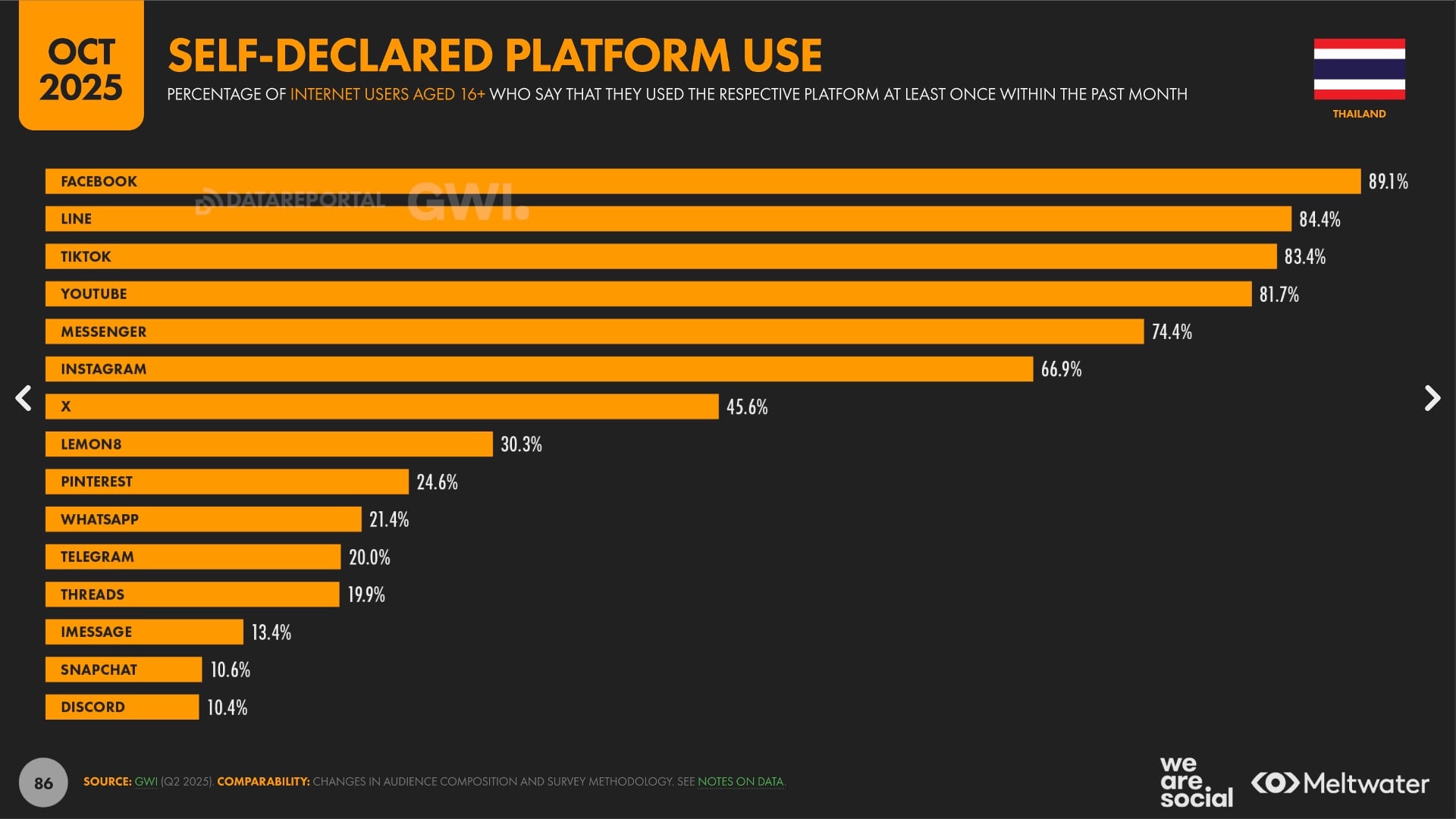Open the GWI source link

(x=146, y=782)
